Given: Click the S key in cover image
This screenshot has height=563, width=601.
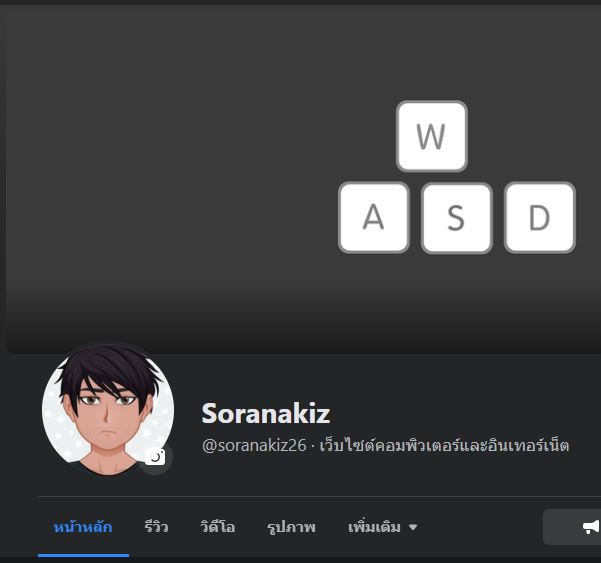Looking at the screenshot, I should 456,218.
